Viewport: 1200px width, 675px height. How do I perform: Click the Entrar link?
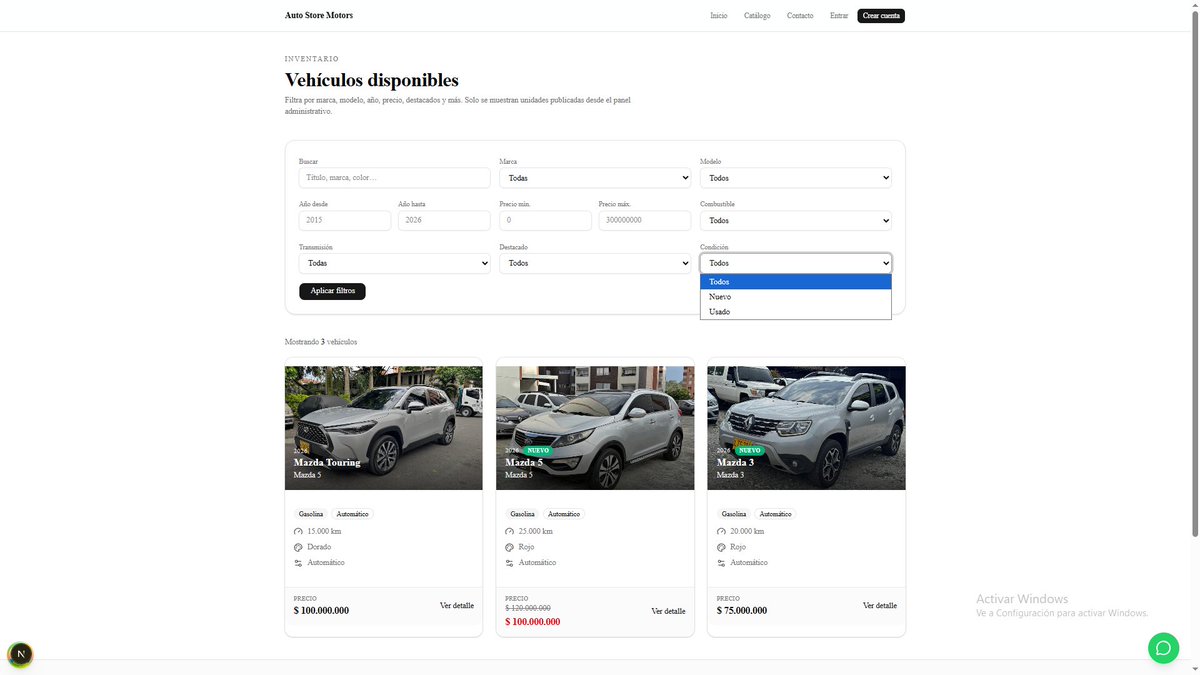(839, 16)
